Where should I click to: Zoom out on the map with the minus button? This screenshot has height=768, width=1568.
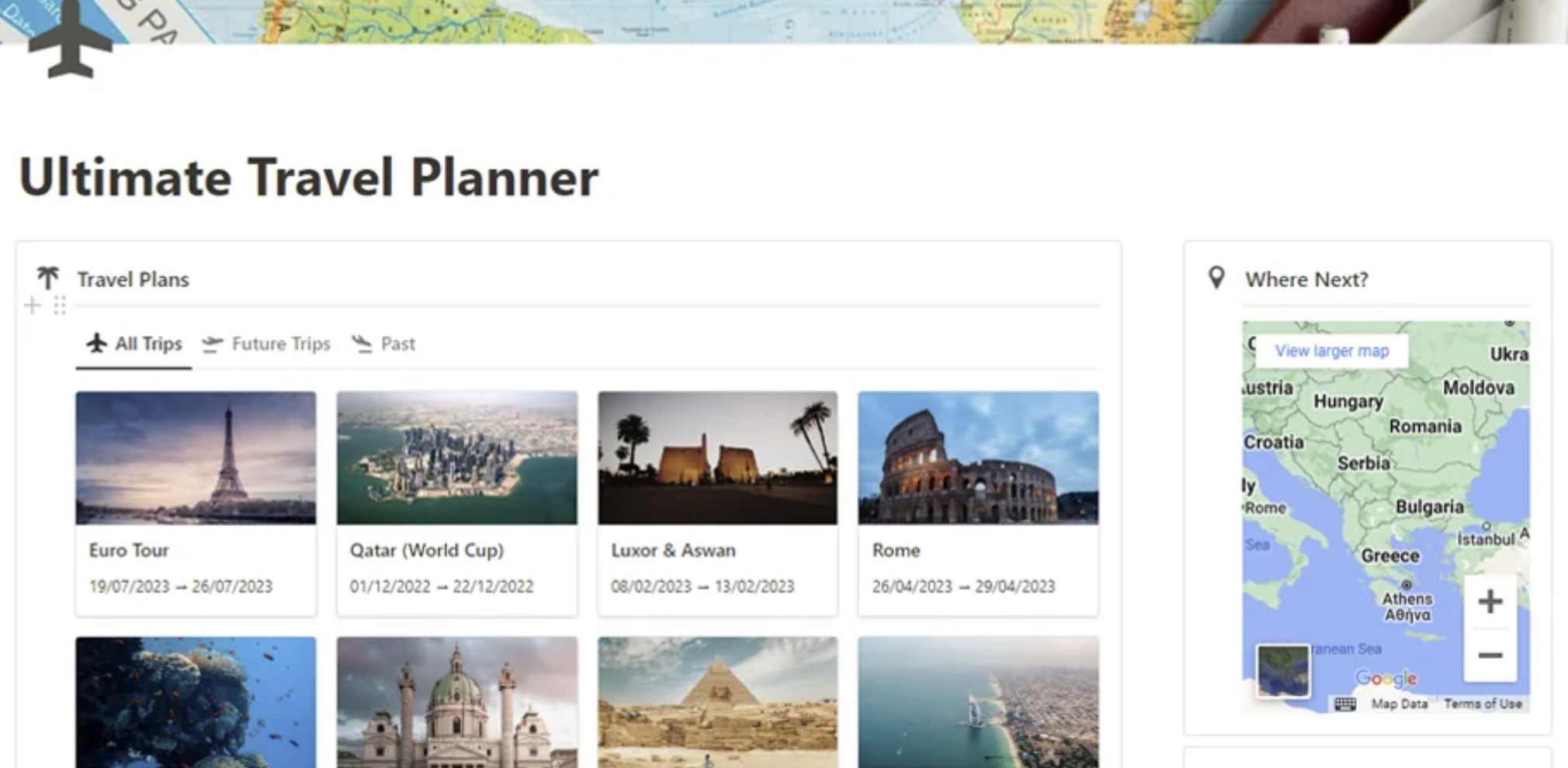[x=1490, y=655]
